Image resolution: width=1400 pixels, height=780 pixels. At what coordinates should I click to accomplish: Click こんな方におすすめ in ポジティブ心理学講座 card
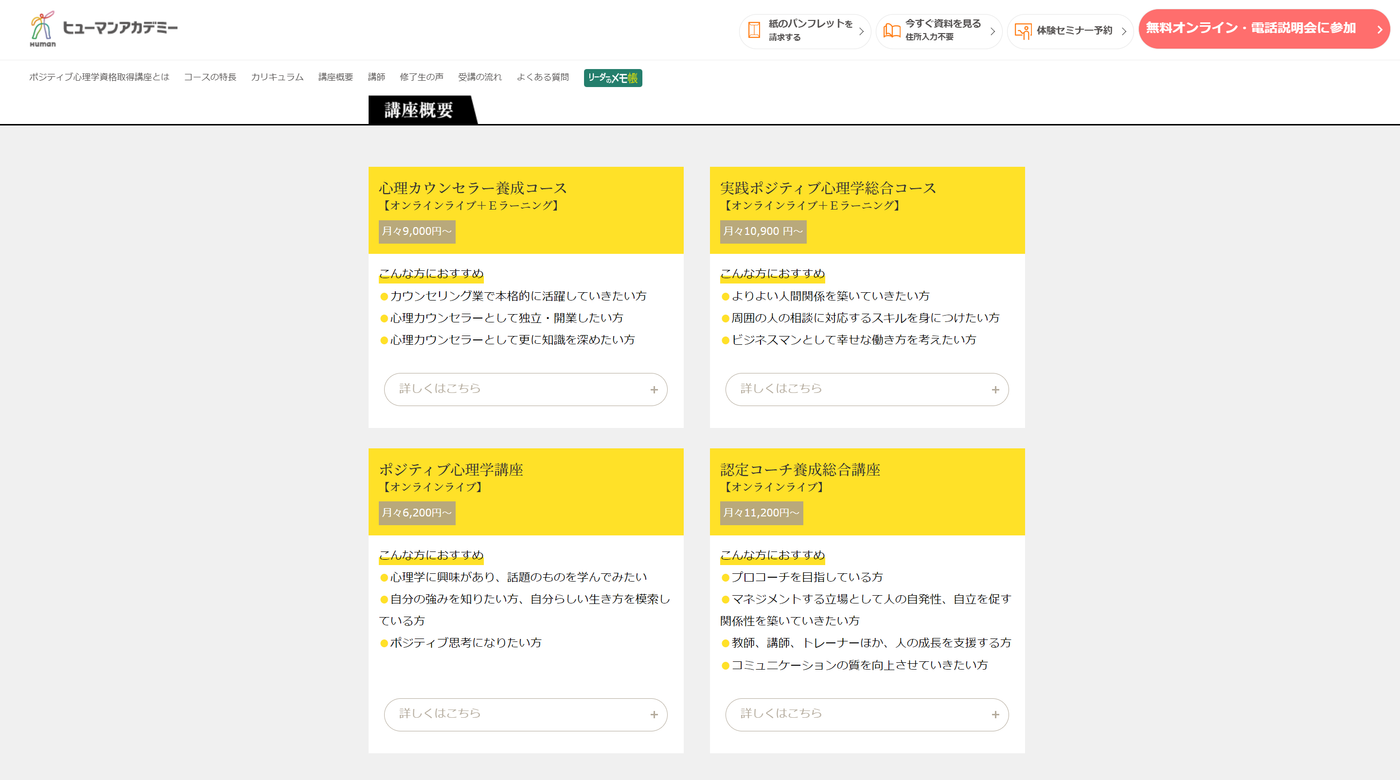(431, 555)
